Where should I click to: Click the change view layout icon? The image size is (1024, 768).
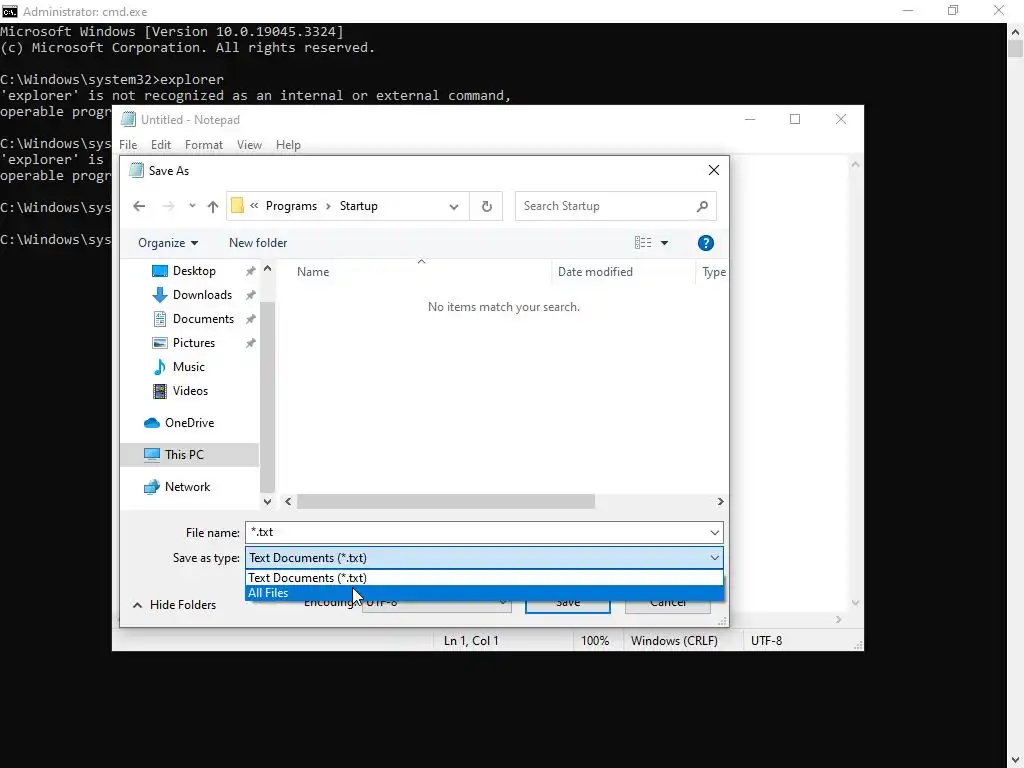(643, 243)
